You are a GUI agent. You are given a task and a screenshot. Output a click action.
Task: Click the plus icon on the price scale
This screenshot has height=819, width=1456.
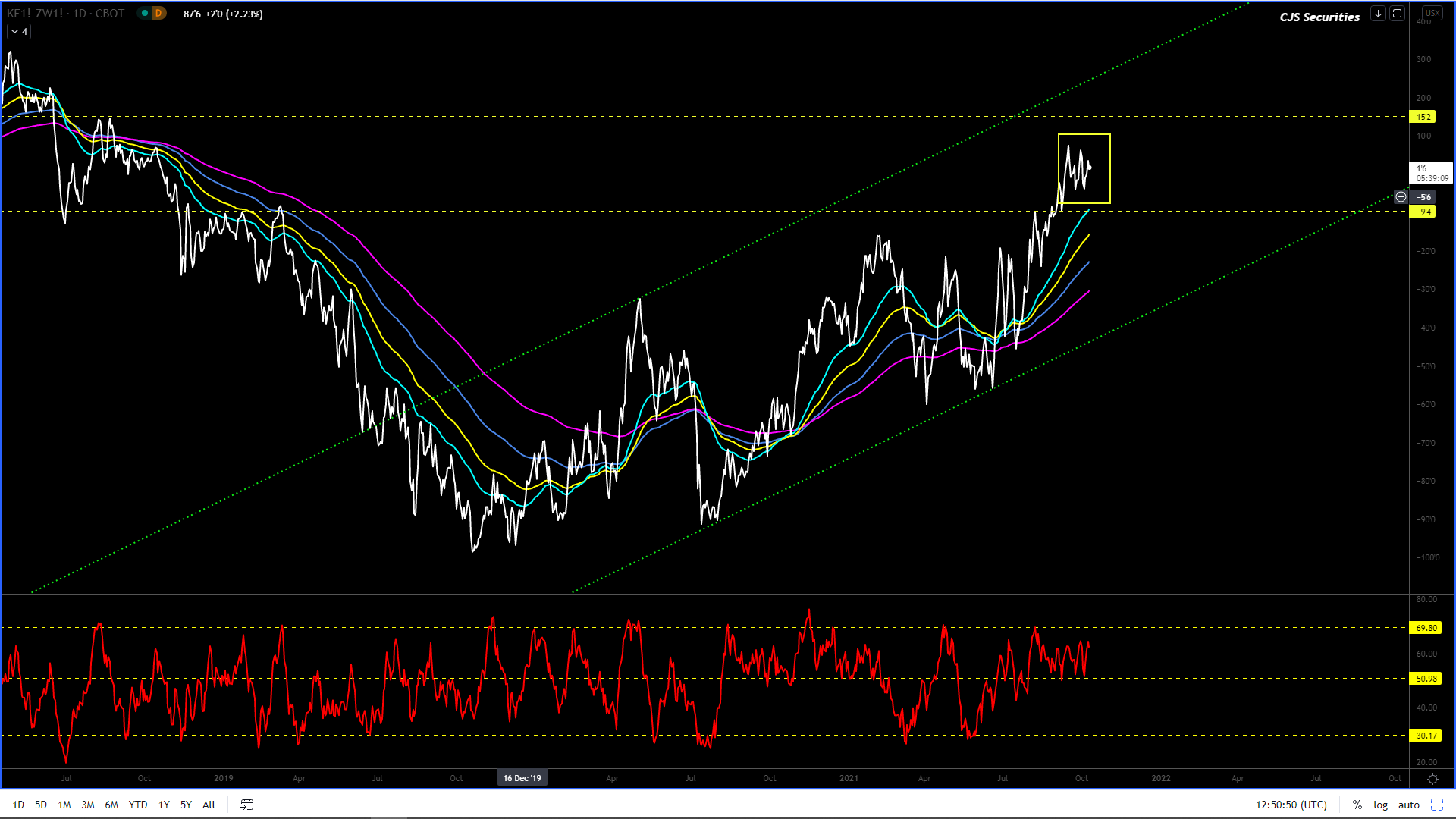click(x=1401, y=197)
